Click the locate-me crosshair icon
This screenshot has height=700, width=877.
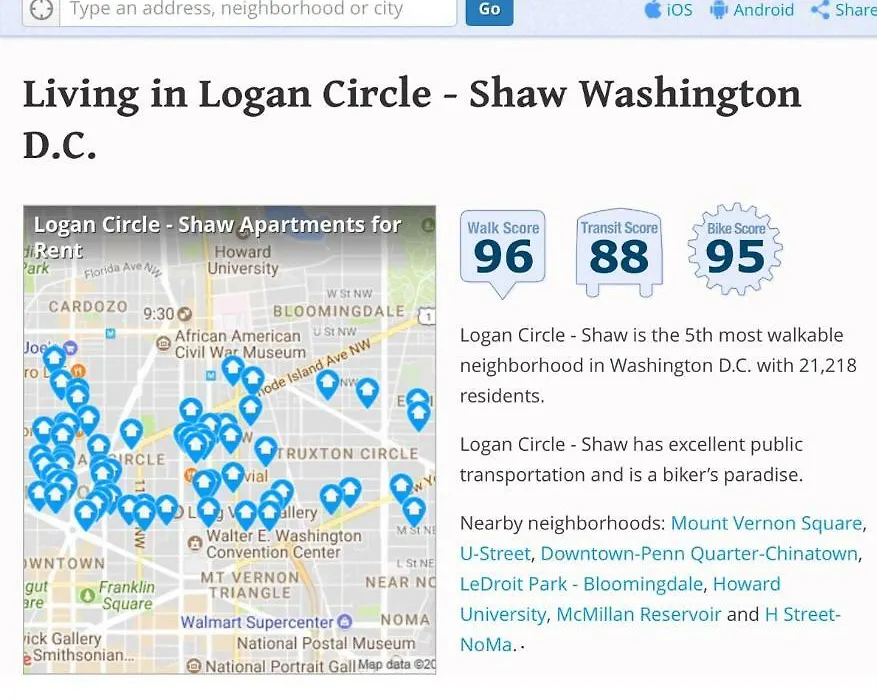point(41,10)
